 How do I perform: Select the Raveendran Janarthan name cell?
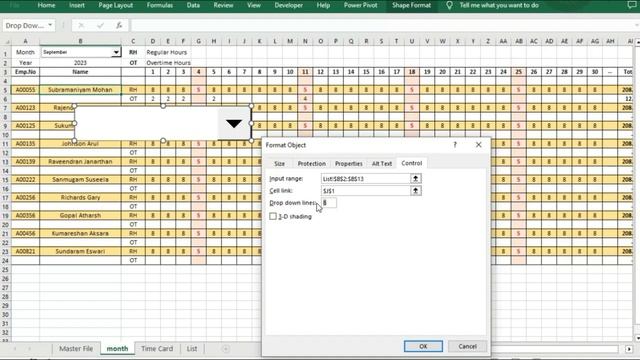pyautogui.click(x=80, y=162)
